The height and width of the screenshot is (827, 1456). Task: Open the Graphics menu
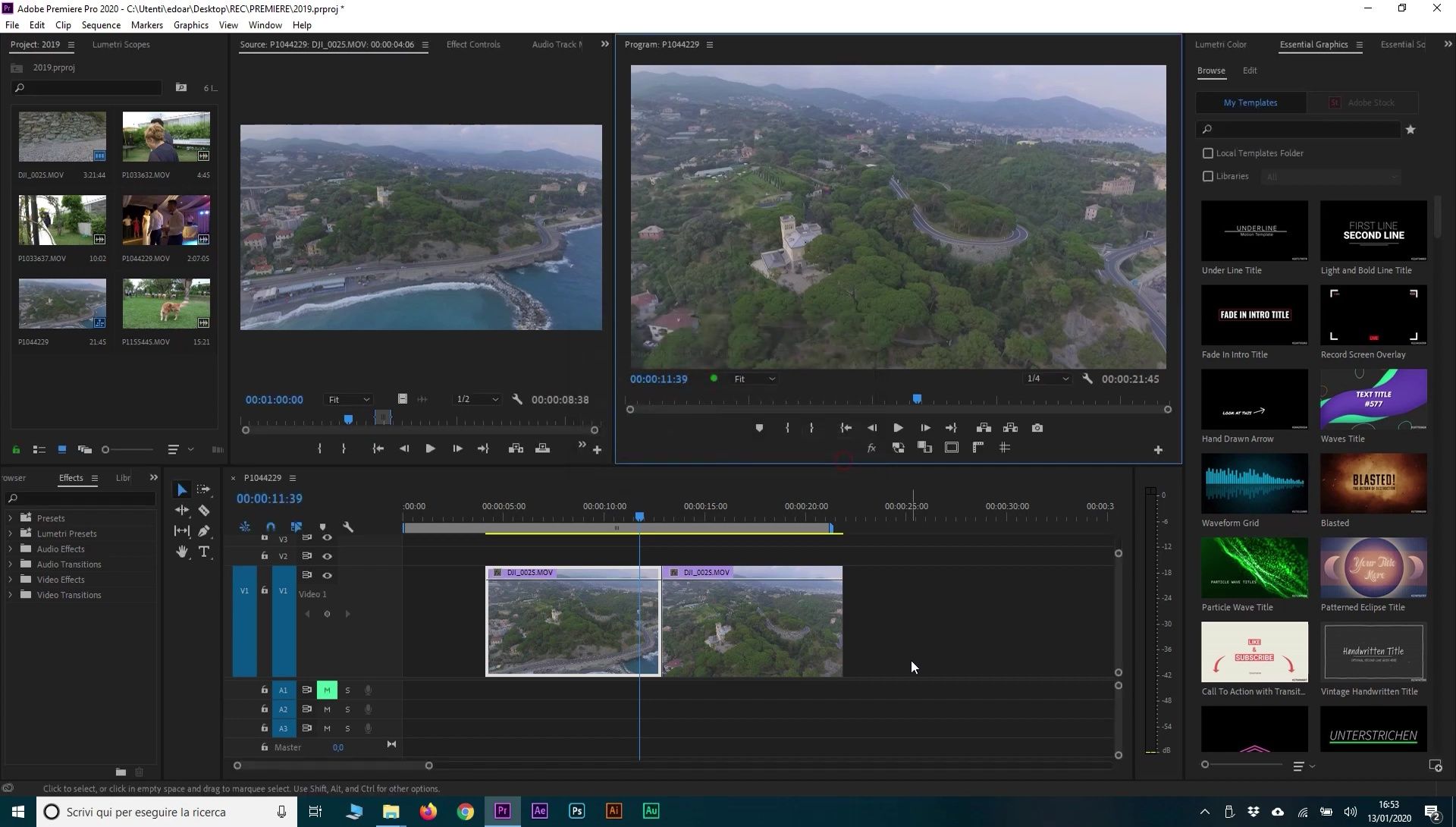pos(191,25)
